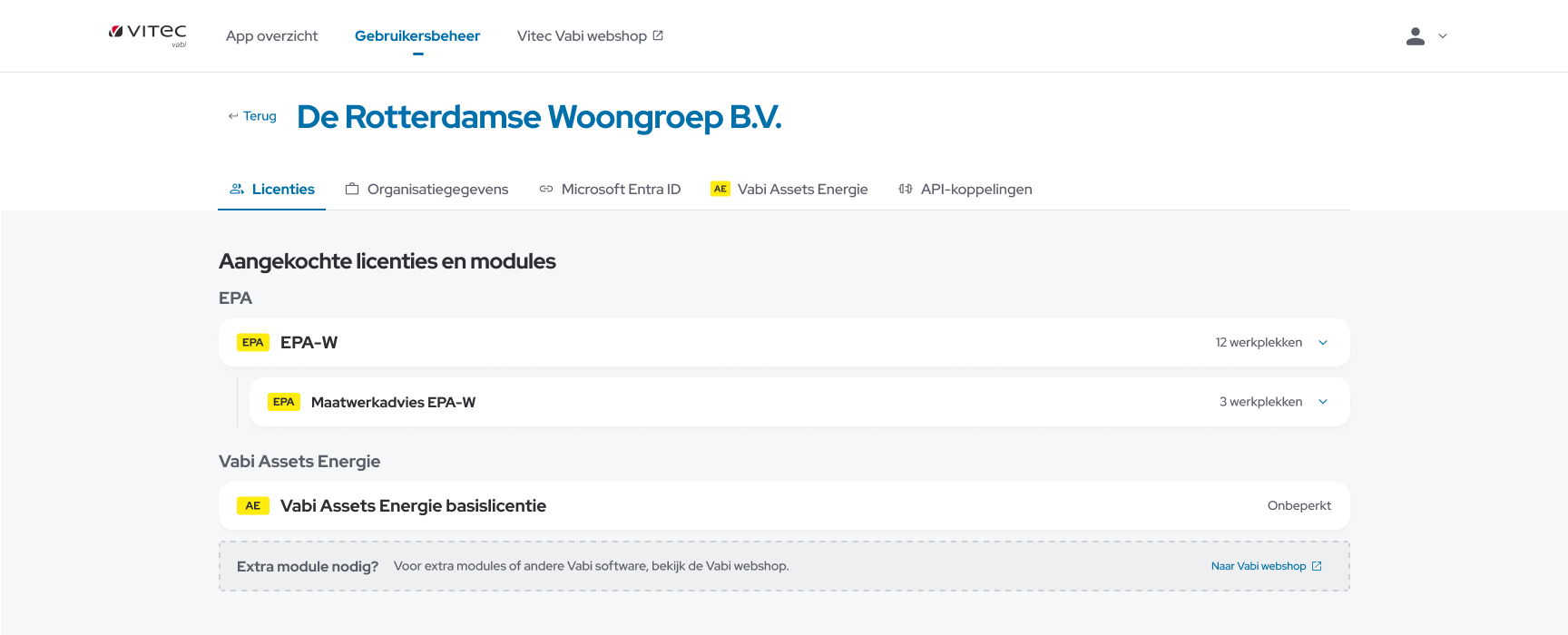Viewport: 1568px width, 635px height.
Task: Expand the Maatwerkadvies EPA-W 3 werkplekken chevron
Action: pos(1323,402)
